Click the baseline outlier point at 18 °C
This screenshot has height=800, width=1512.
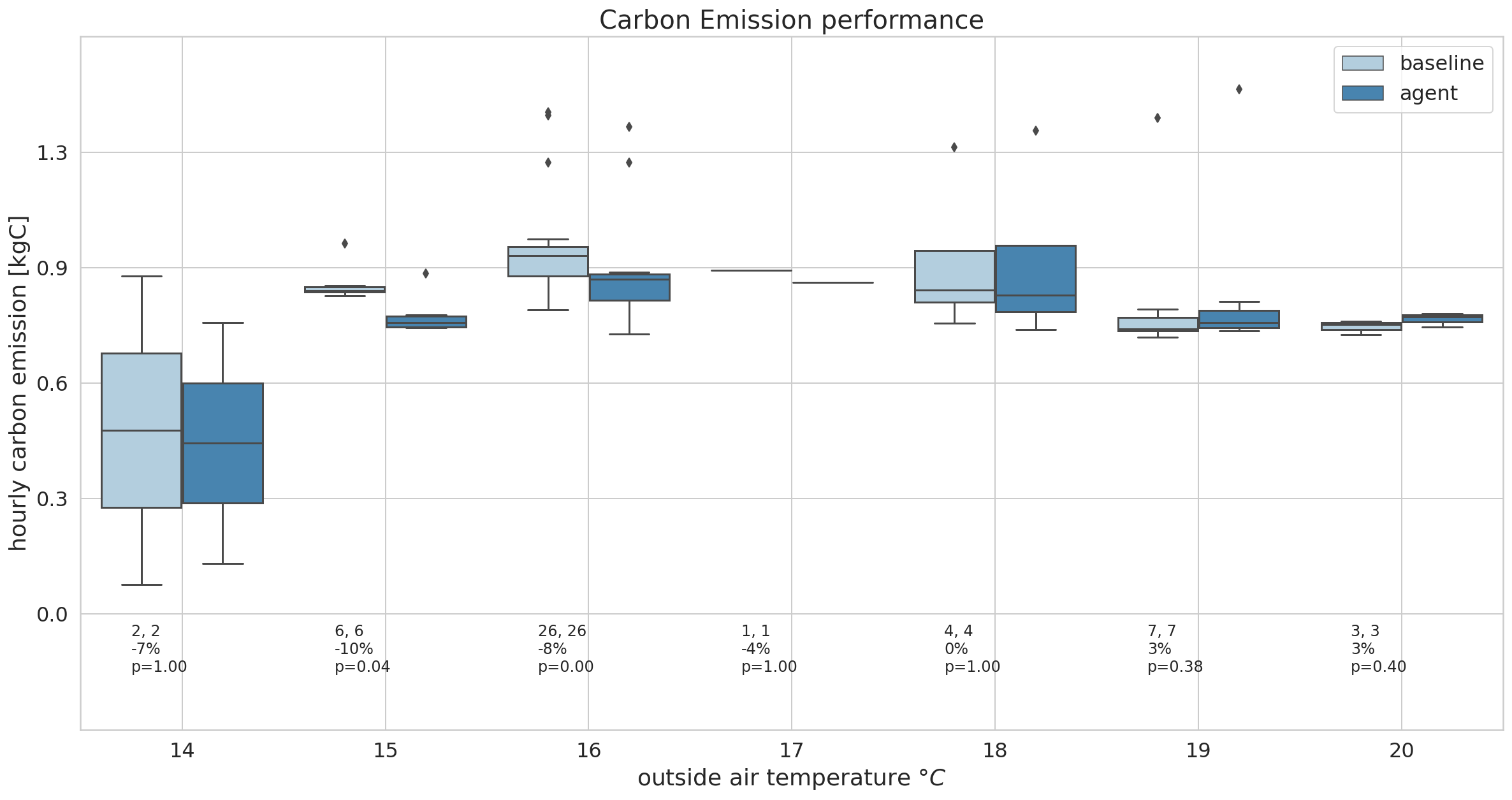[954, 147]
